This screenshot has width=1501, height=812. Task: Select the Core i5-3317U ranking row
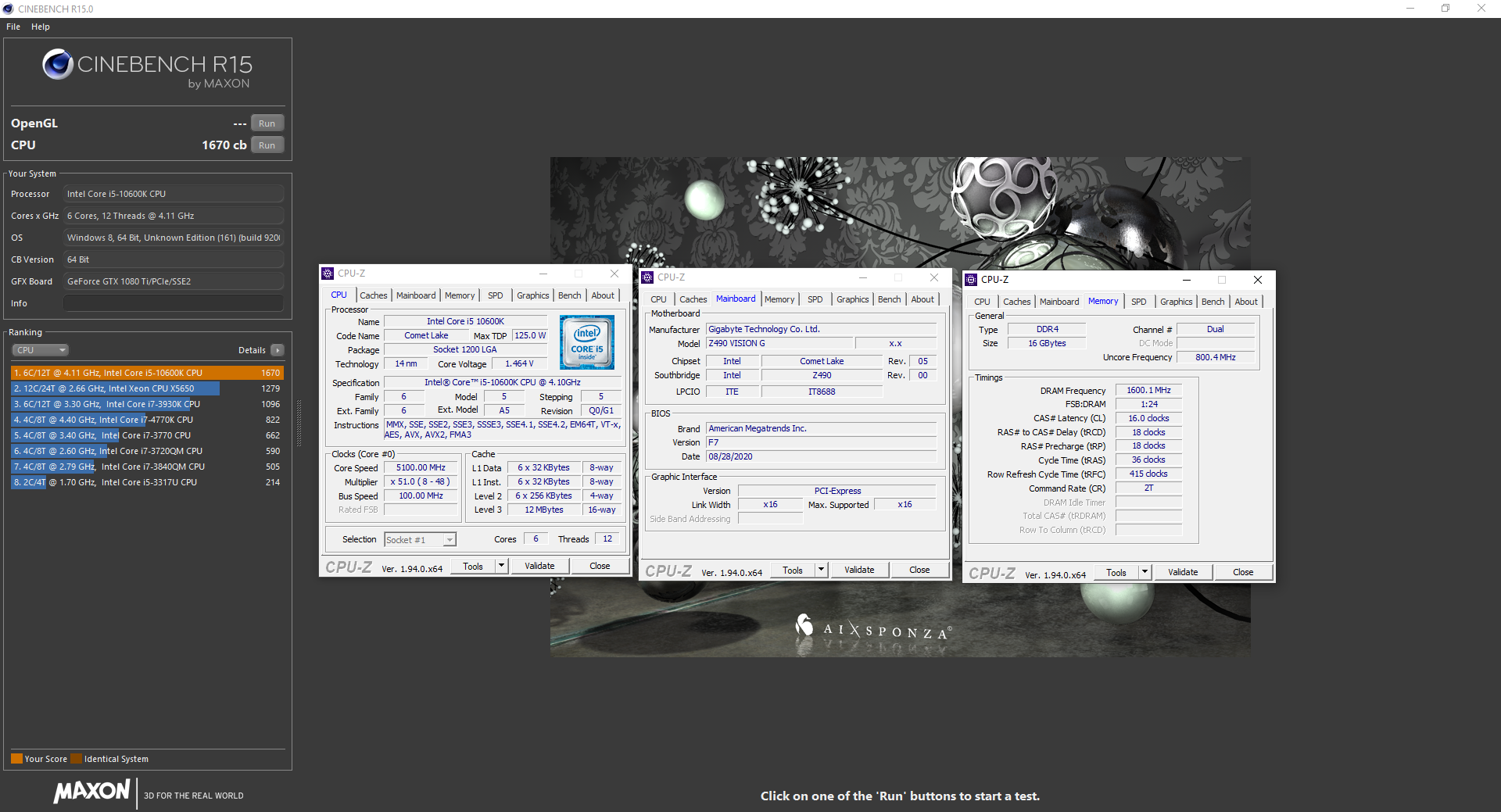pos(147,482)
